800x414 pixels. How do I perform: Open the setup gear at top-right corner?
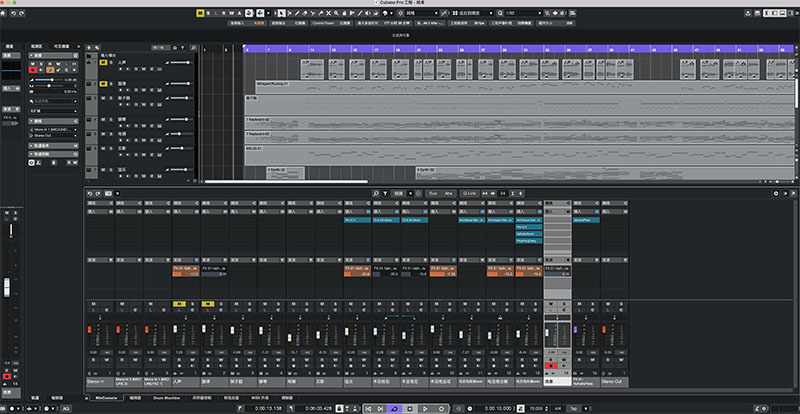(796, 13)
